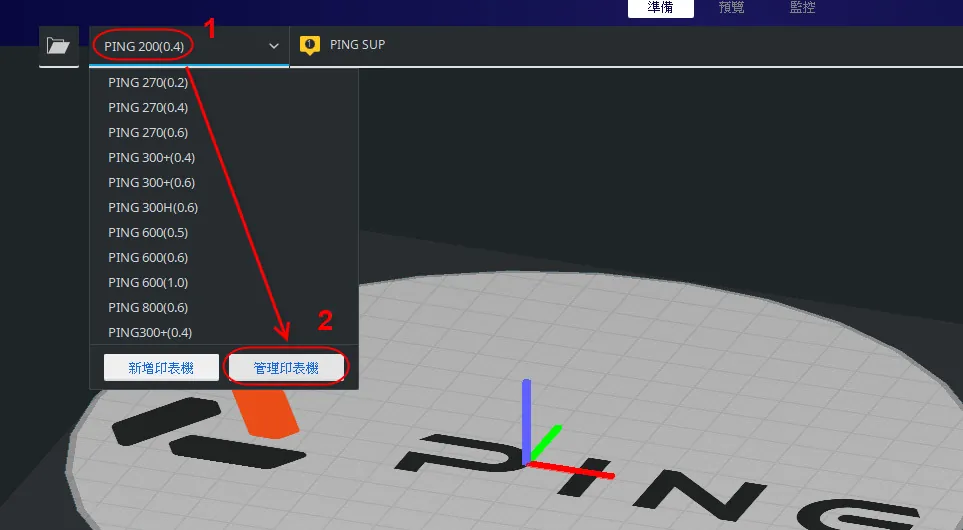Click the red X axis of gizmo
This screenshot has width=963, height=530.
(x=572, y=470)
